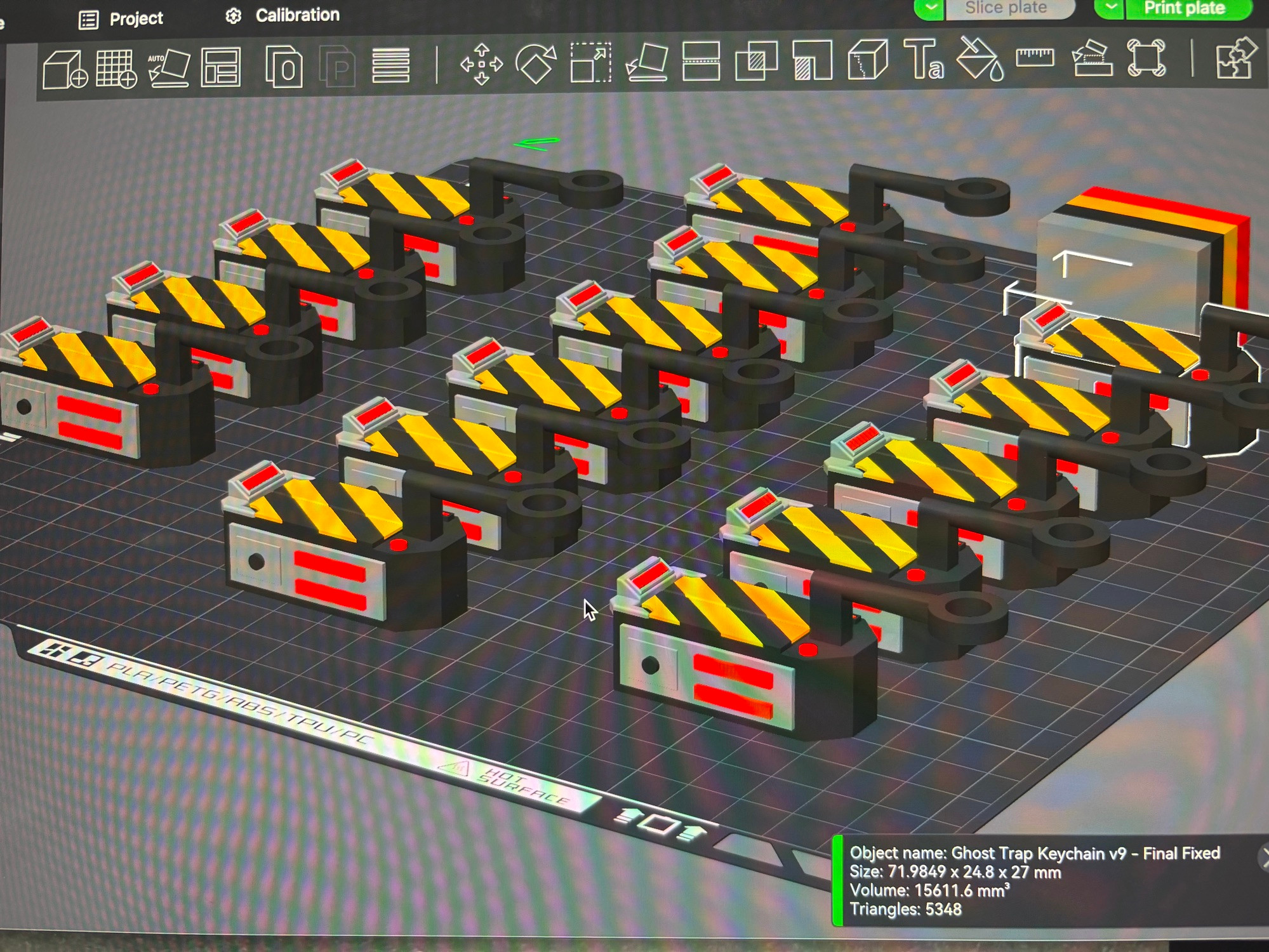Open the Seam painting tool

click(867, 60)
